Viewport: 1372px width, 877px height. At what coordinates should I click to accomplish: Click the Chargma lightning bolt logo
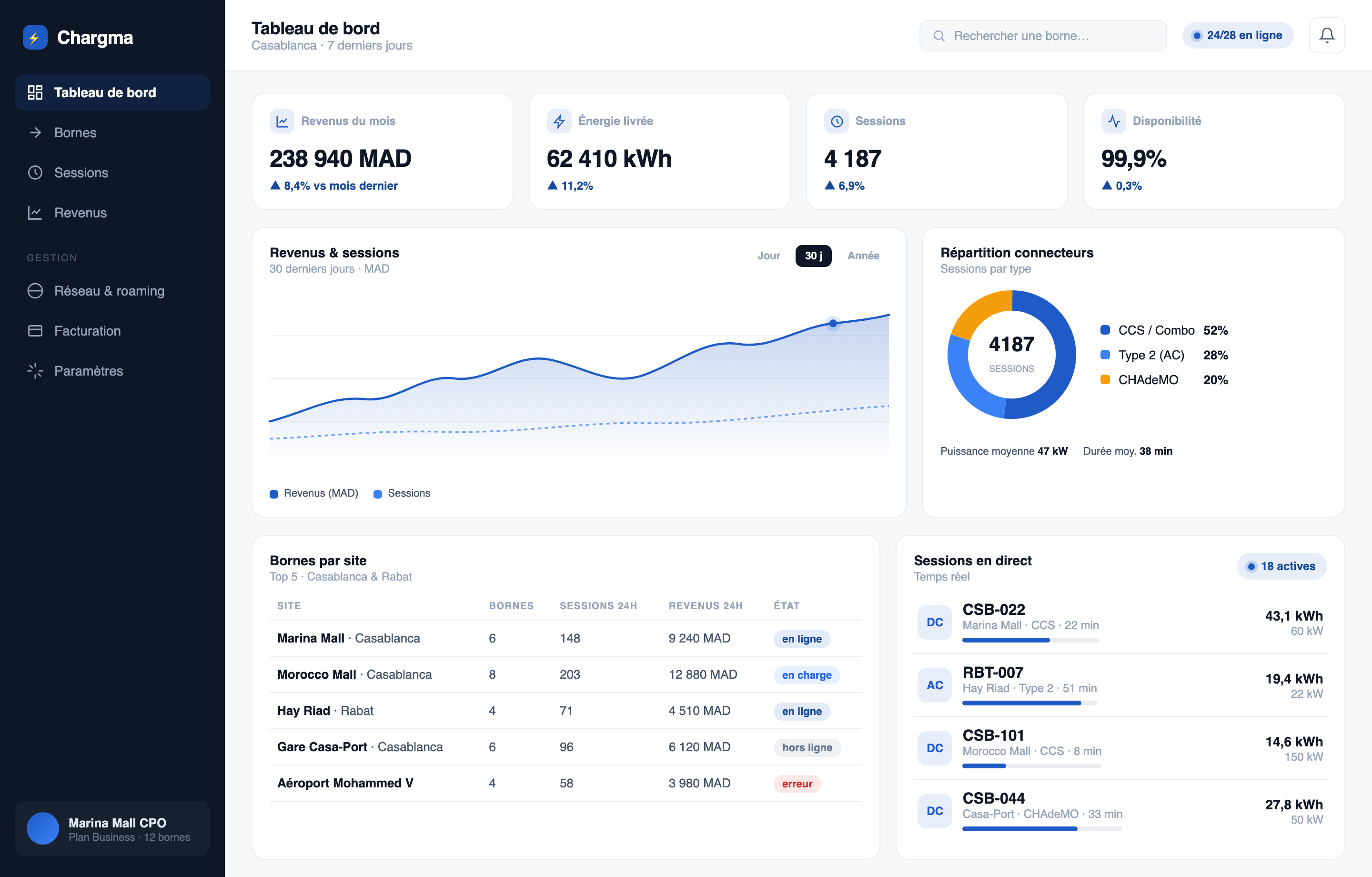(x=35, y=38)
